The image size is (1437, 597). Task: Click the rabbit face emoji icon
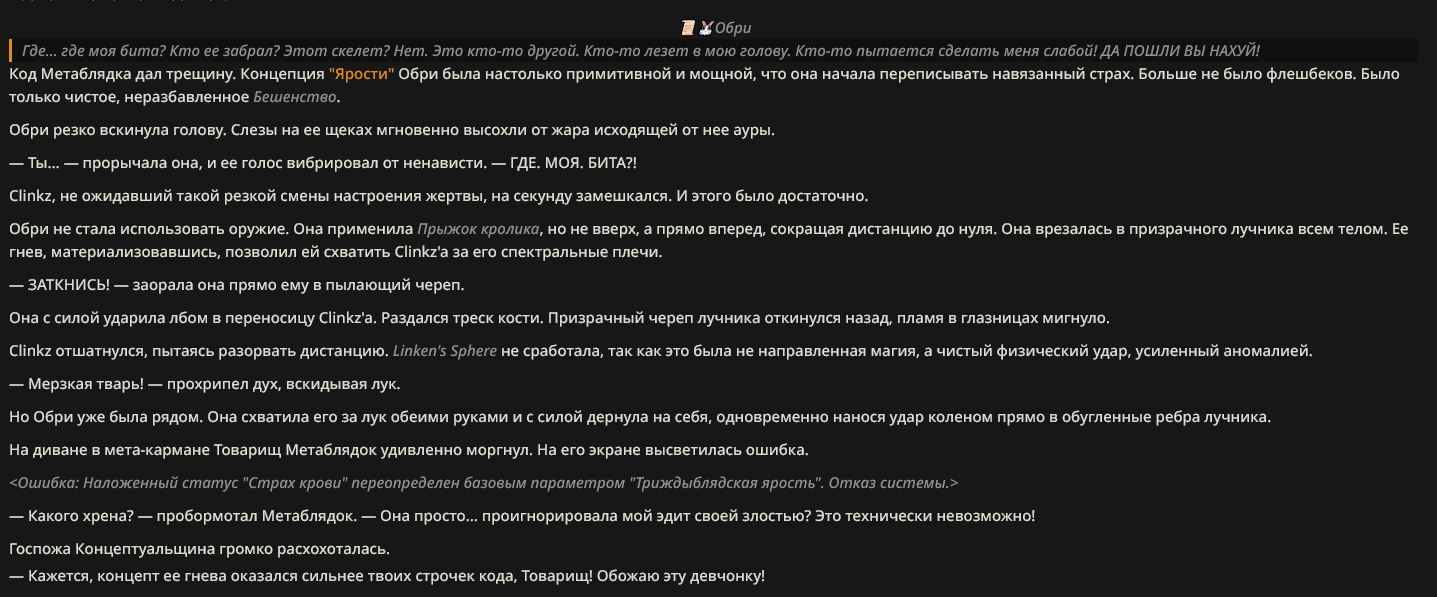(x=705, y=28)
